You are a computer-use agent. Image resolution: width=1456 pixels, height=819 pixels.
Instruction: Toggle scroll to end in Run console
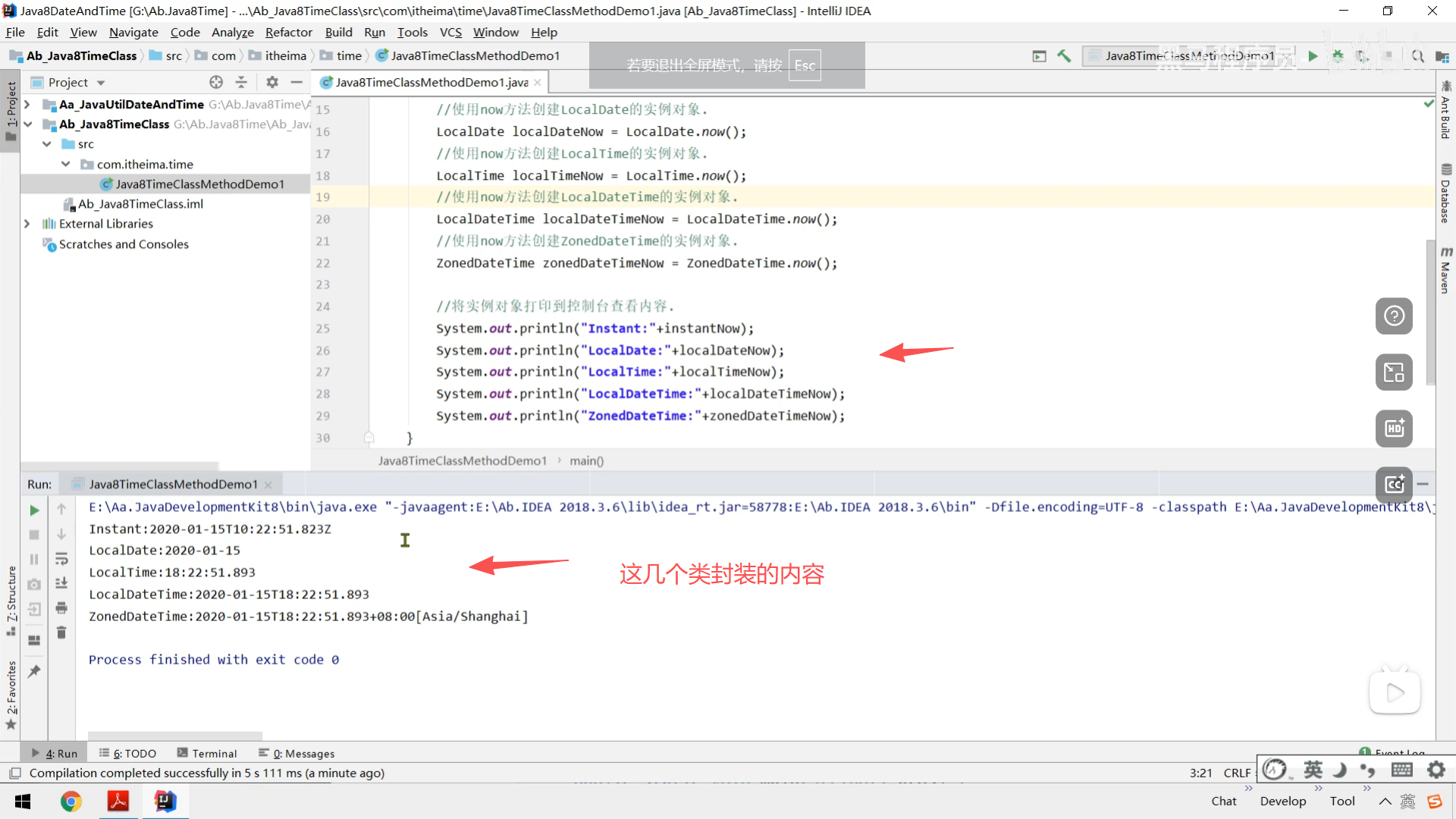pos(61,583)
